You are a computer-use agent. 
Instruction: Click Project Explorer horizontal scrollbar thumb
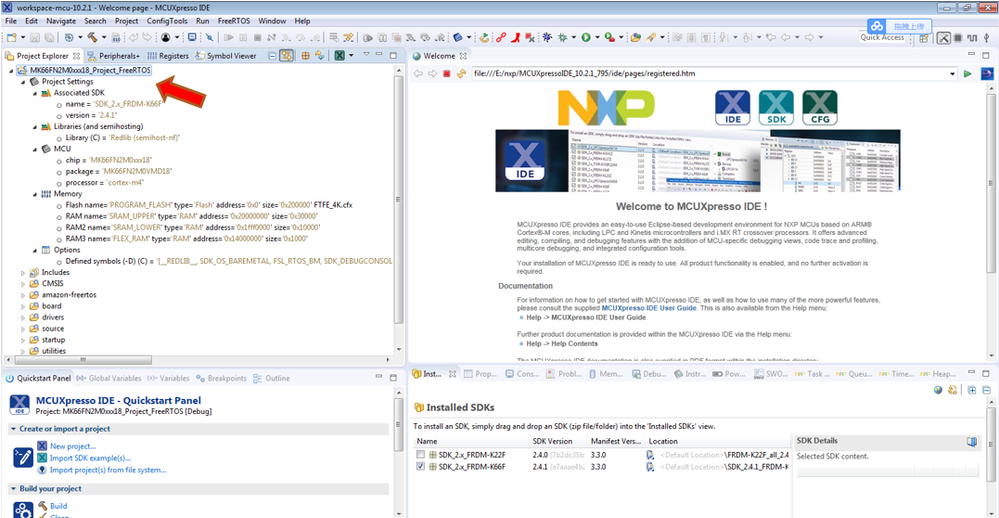[83, 360]
